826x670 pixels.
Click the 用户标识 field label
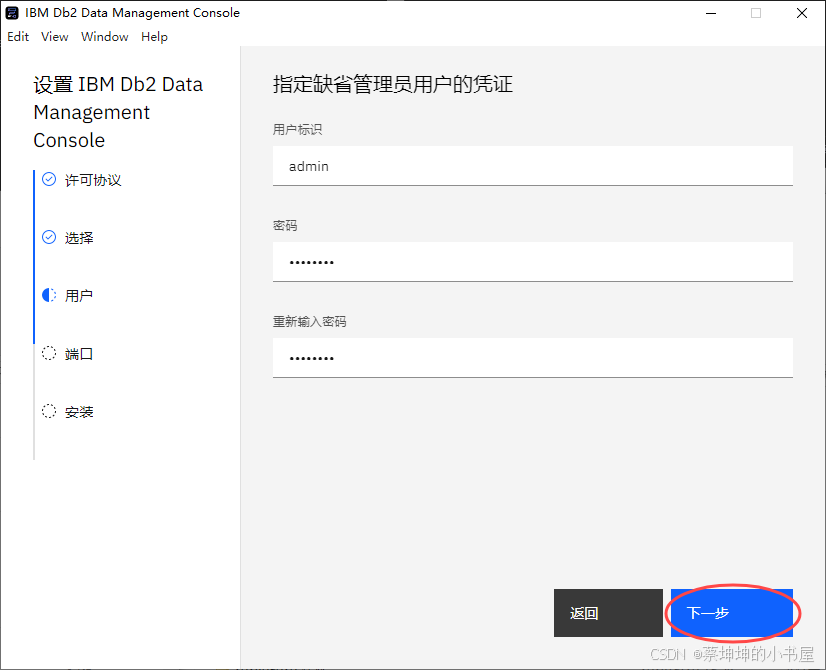pos(298,130)
